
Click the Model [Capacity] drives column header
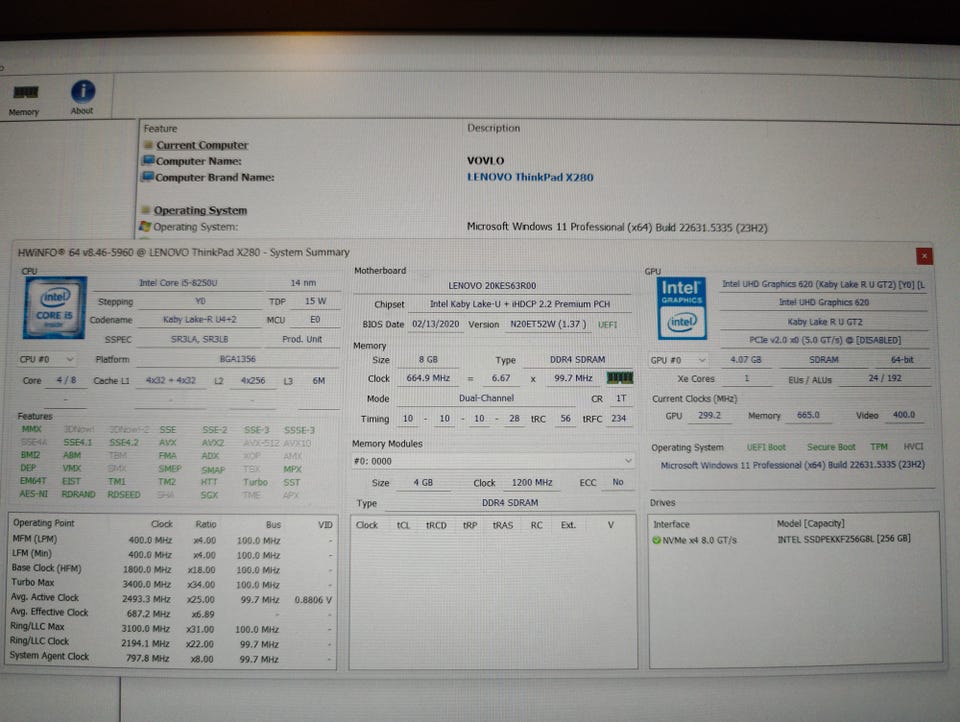tap(811, 524)
